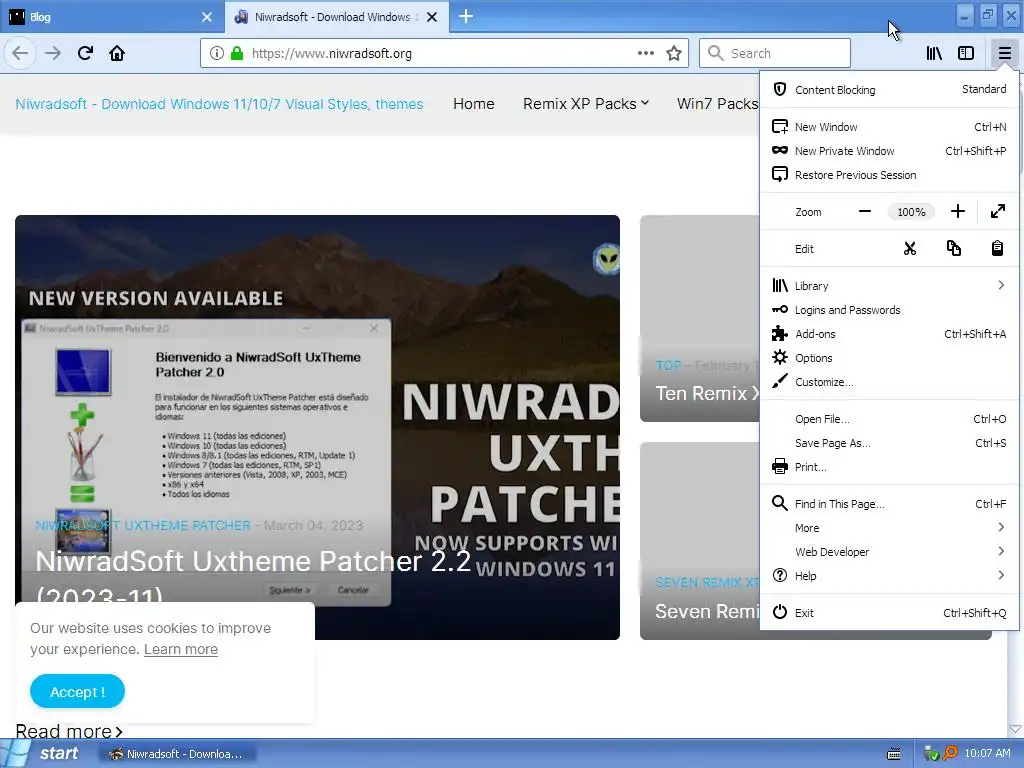The height and width of the screenshot is (768, 1024).
Task: Bookmark this page with the star icon
Action: pos(674,53)
